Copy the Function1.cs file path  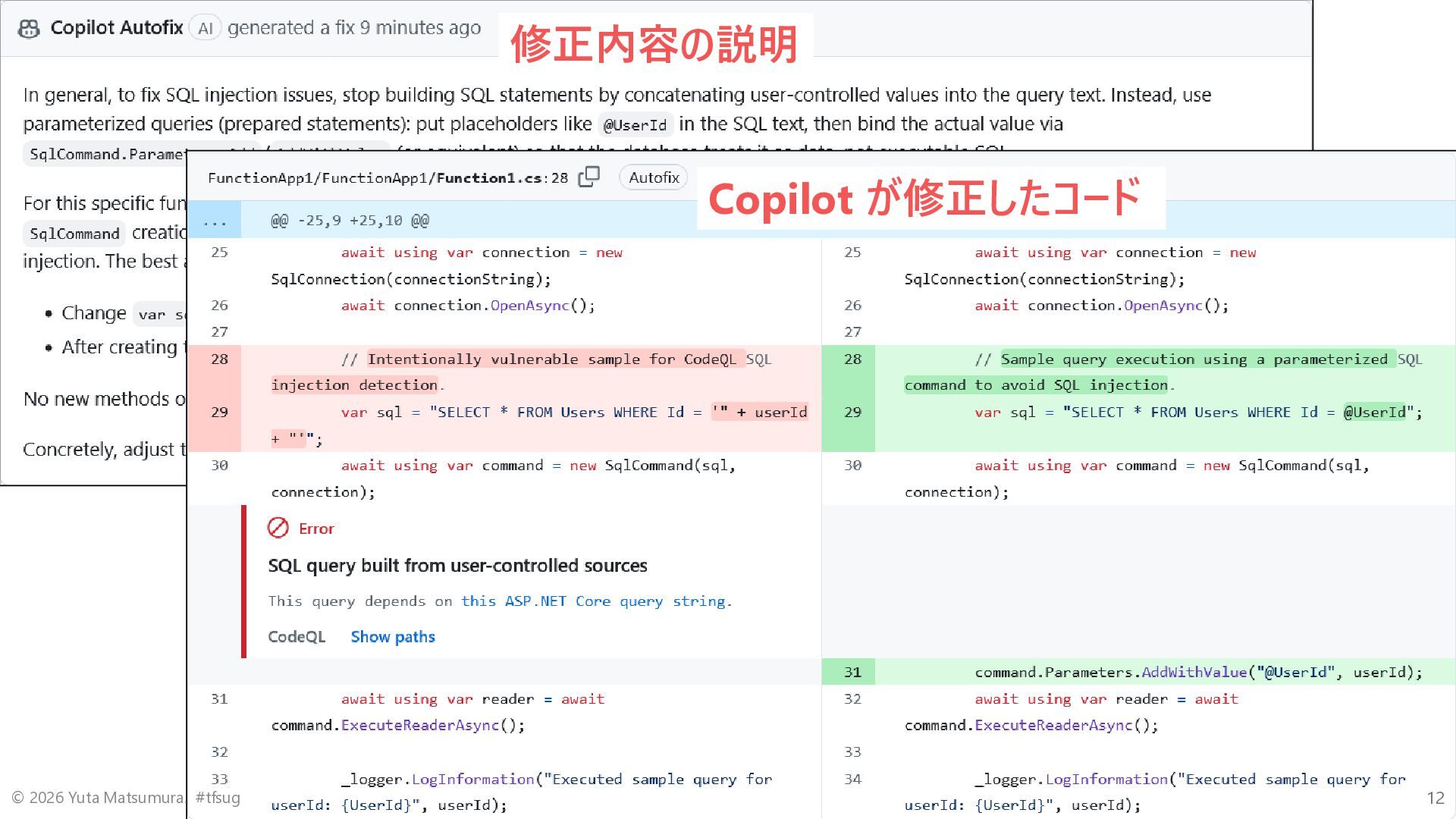(x=588, y=177)
